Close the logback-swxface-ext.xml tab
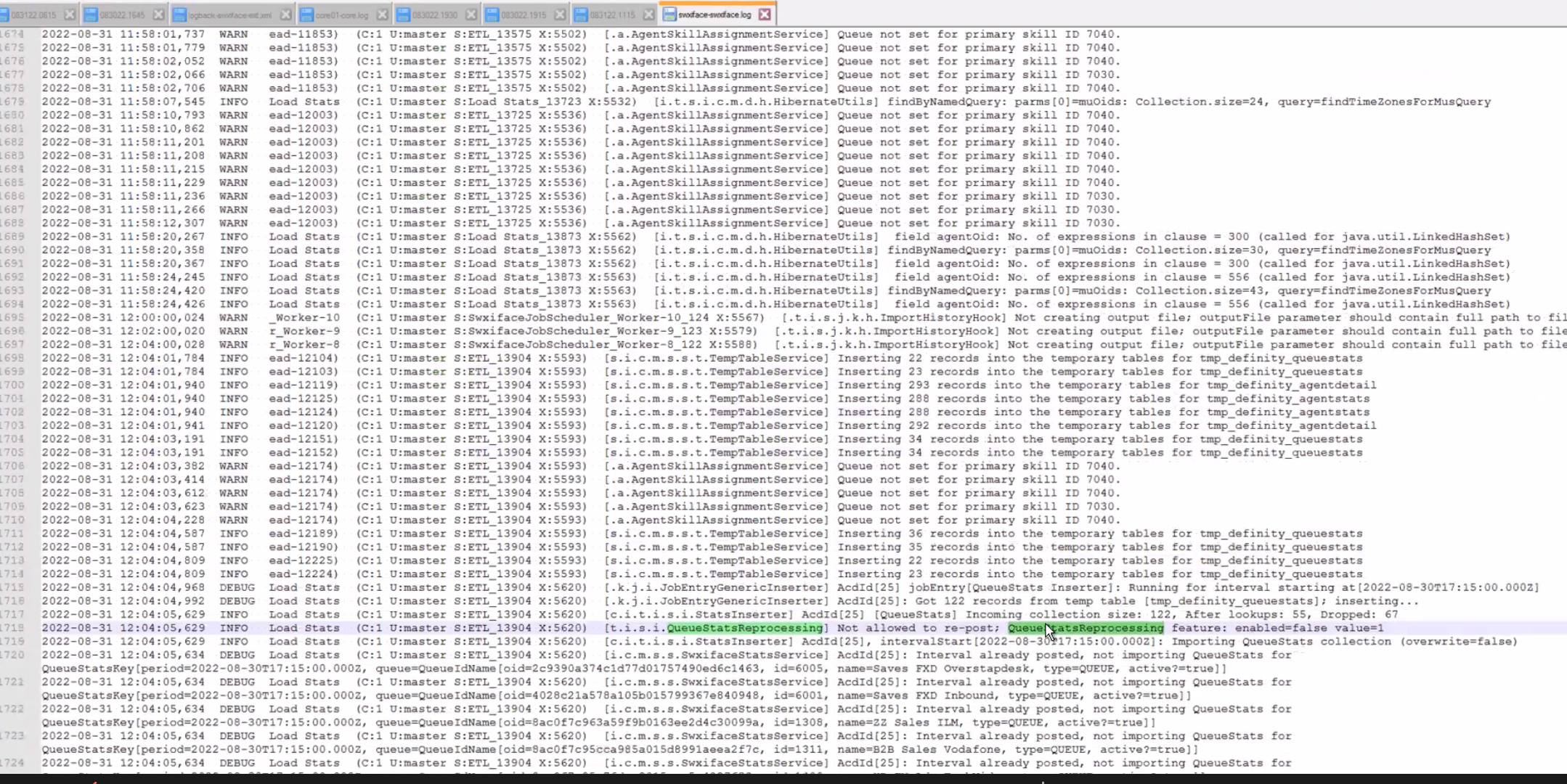The image size is (1567, 784). pyautogui.click(x=285, y=15)
